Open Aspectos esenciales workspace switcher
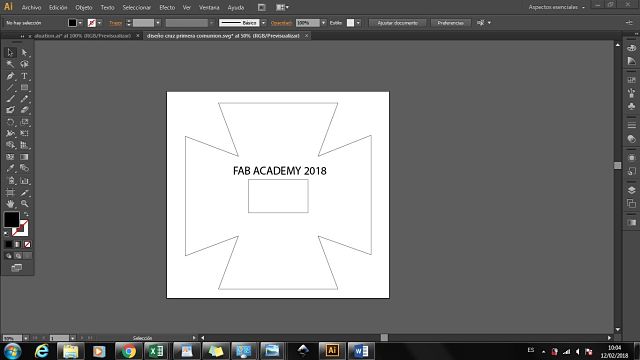Viewport: 640px width, 360px height. pyautogui.click(x=557, y=7)
